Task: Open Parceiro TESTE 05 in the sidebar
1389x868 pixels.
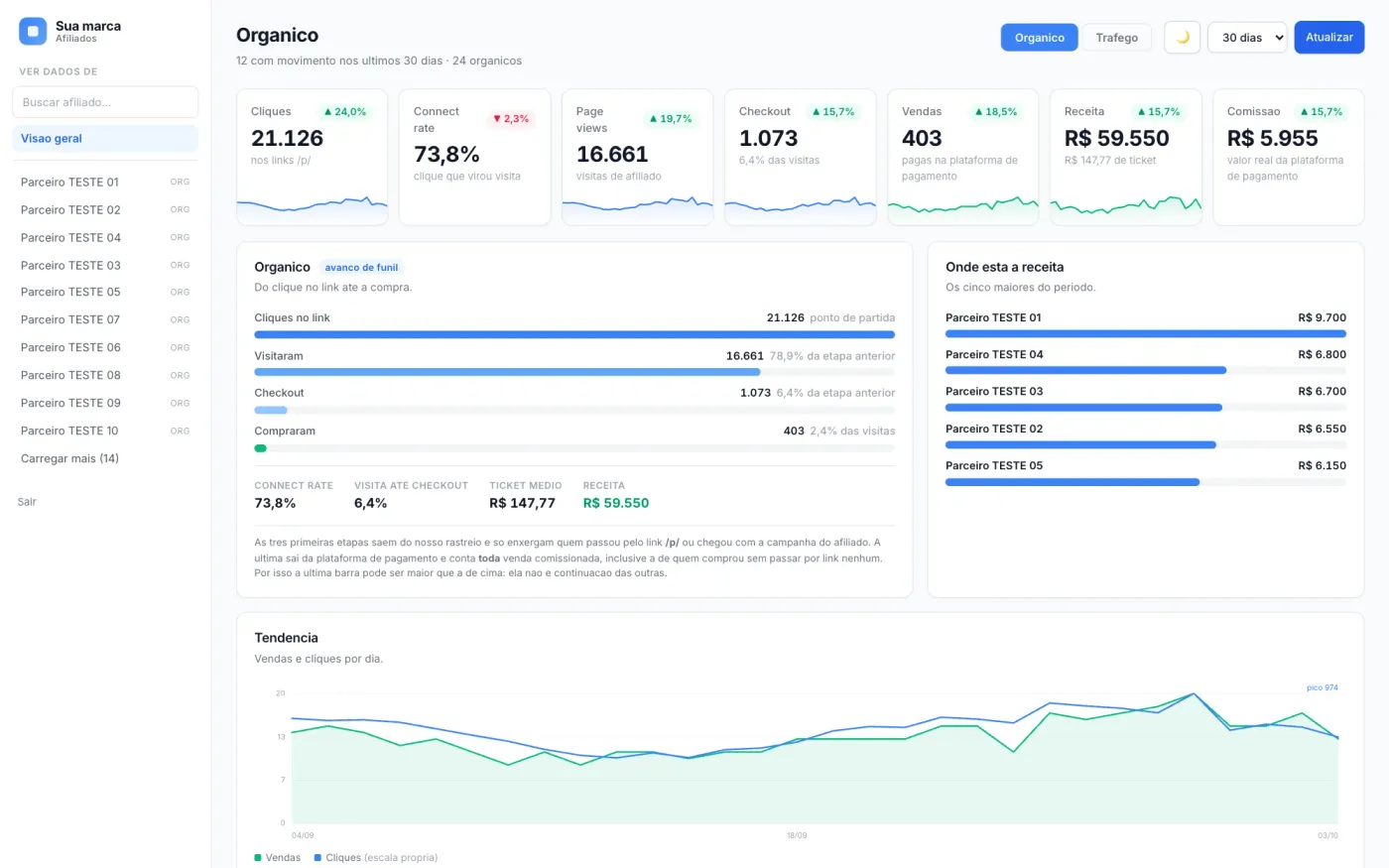Action: coord(105,293)
